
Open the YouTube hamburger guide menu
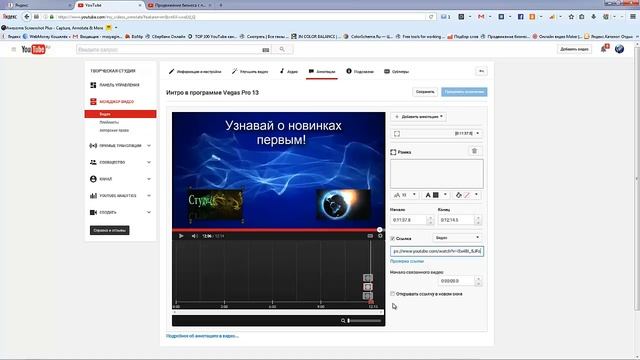(x=13, y=49)
